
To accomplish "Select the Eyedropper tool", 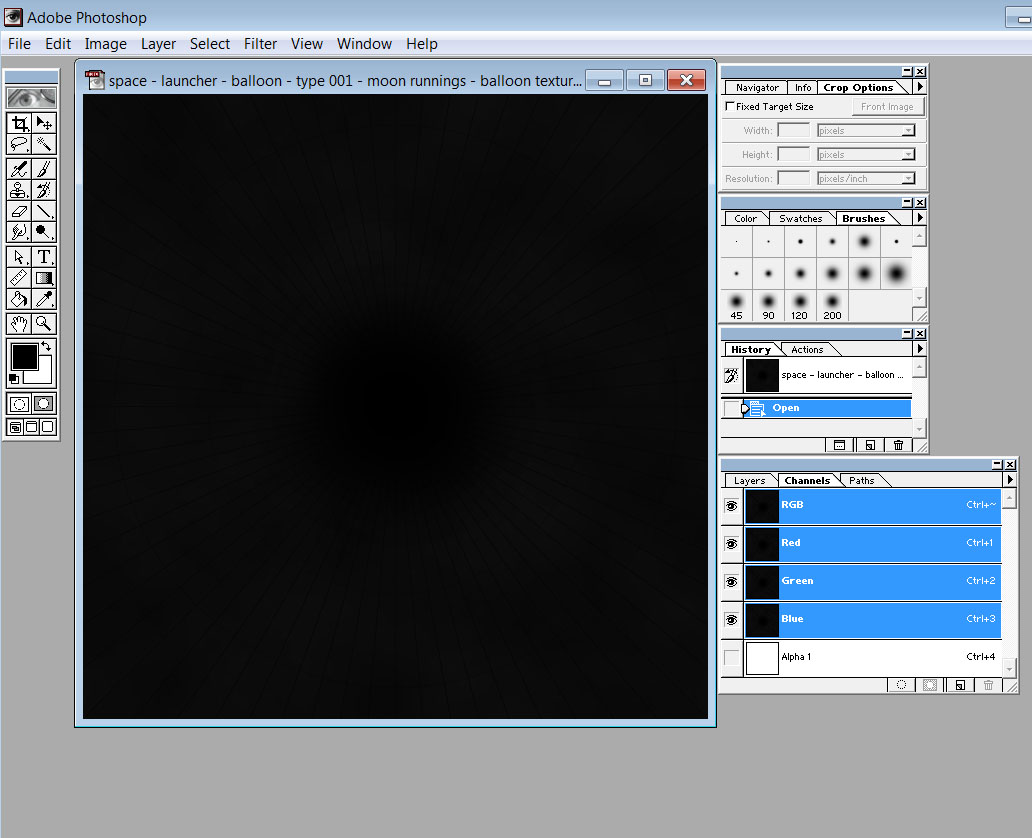I will tap(44, 299).
